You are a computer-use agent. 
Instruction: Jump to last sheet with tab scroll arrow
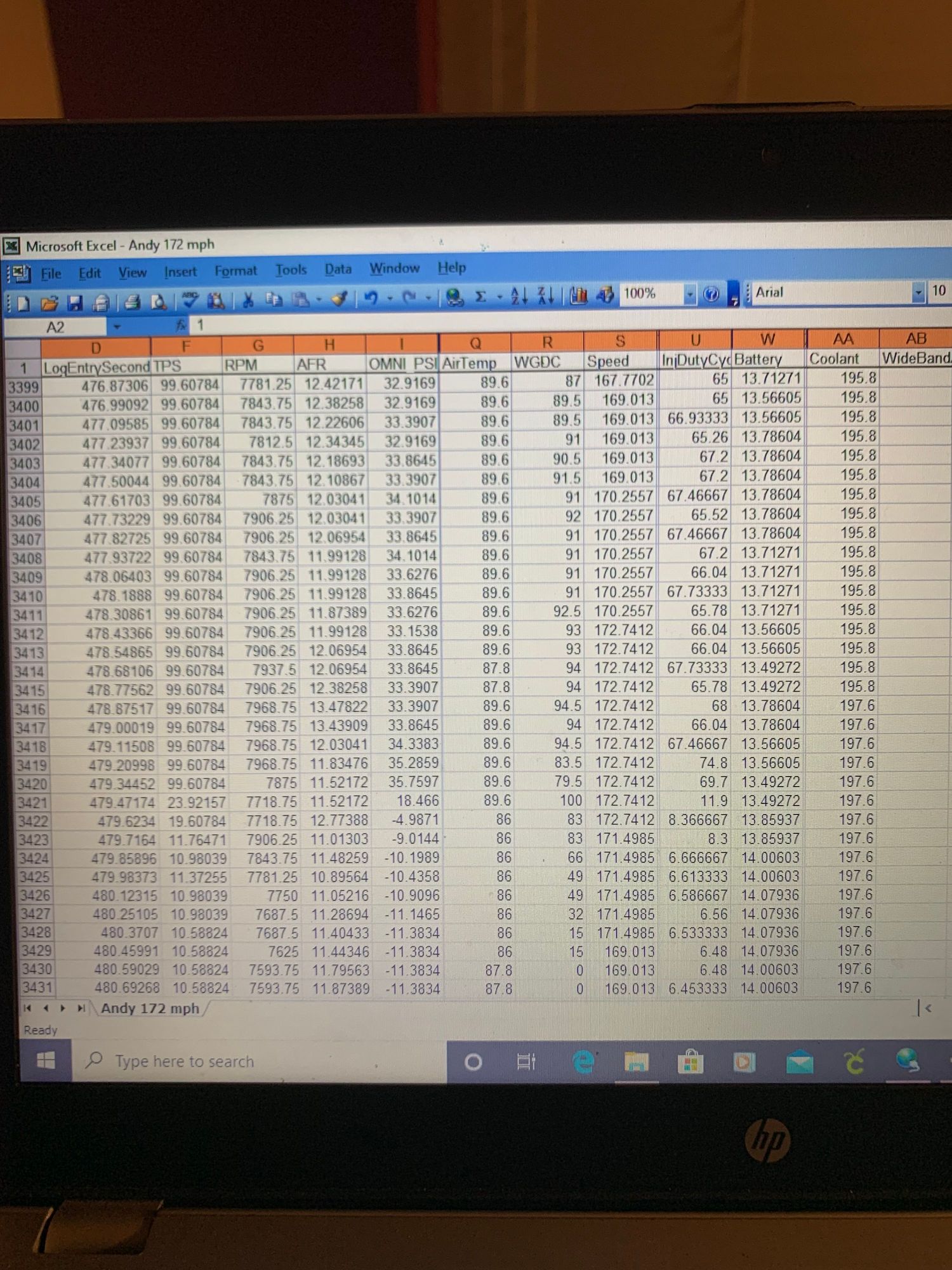point(81,1008)
